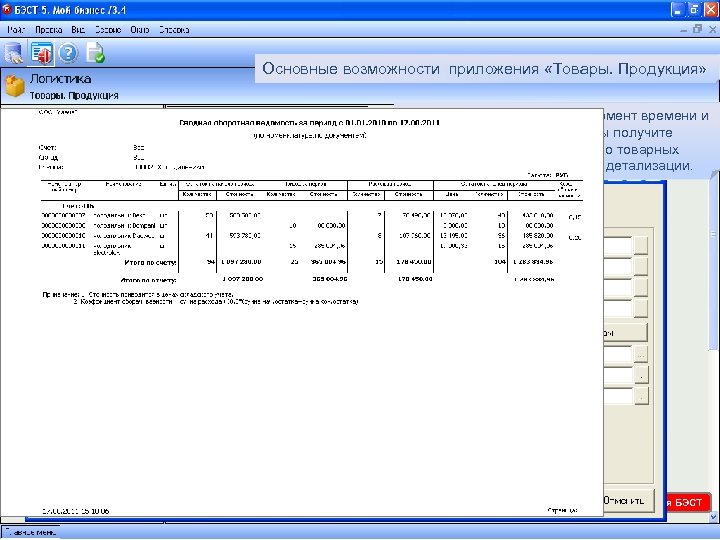Click ellipsis browse button beside the lowest field
Image resolution: width=720 pixels, height=540 pixels.
641,397
